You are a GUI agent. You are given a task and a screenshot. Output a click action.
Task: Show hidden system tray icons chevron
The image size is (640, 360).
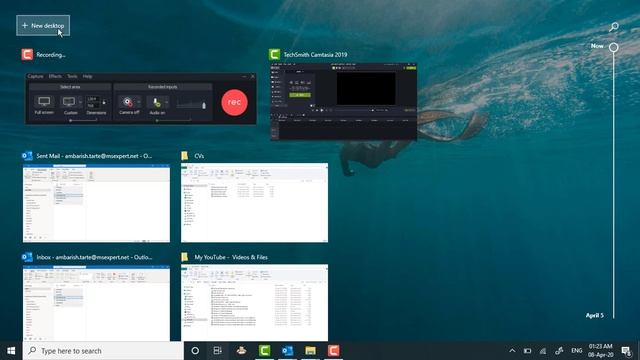[512, 351]
